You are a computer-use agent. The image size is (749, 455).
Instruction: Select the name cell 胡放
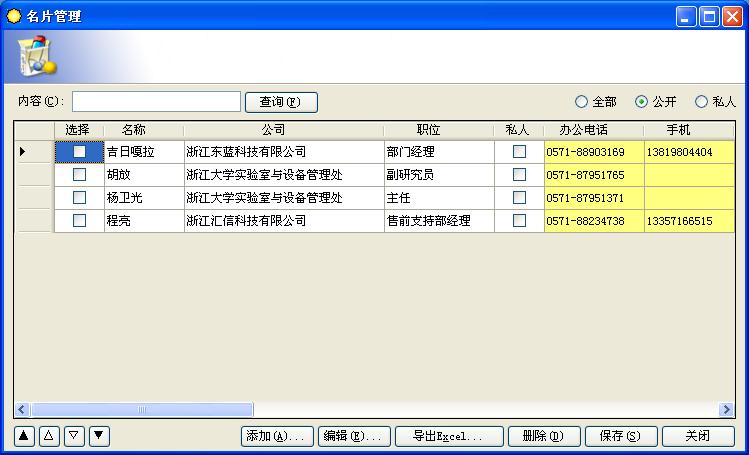(x=144, y=175)
